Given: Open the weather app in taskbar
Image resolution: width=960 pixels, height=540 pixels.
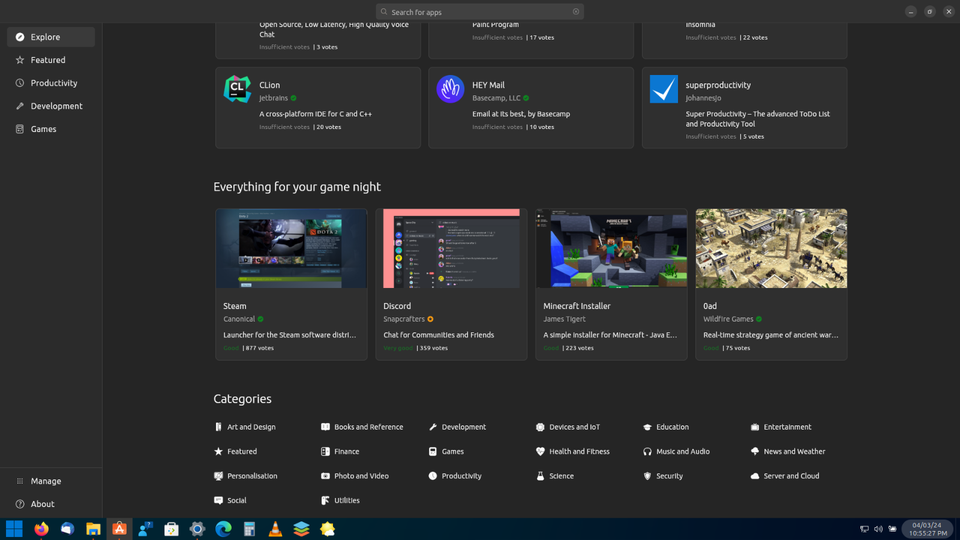Looking at the screenshot, I should point(328,529).
